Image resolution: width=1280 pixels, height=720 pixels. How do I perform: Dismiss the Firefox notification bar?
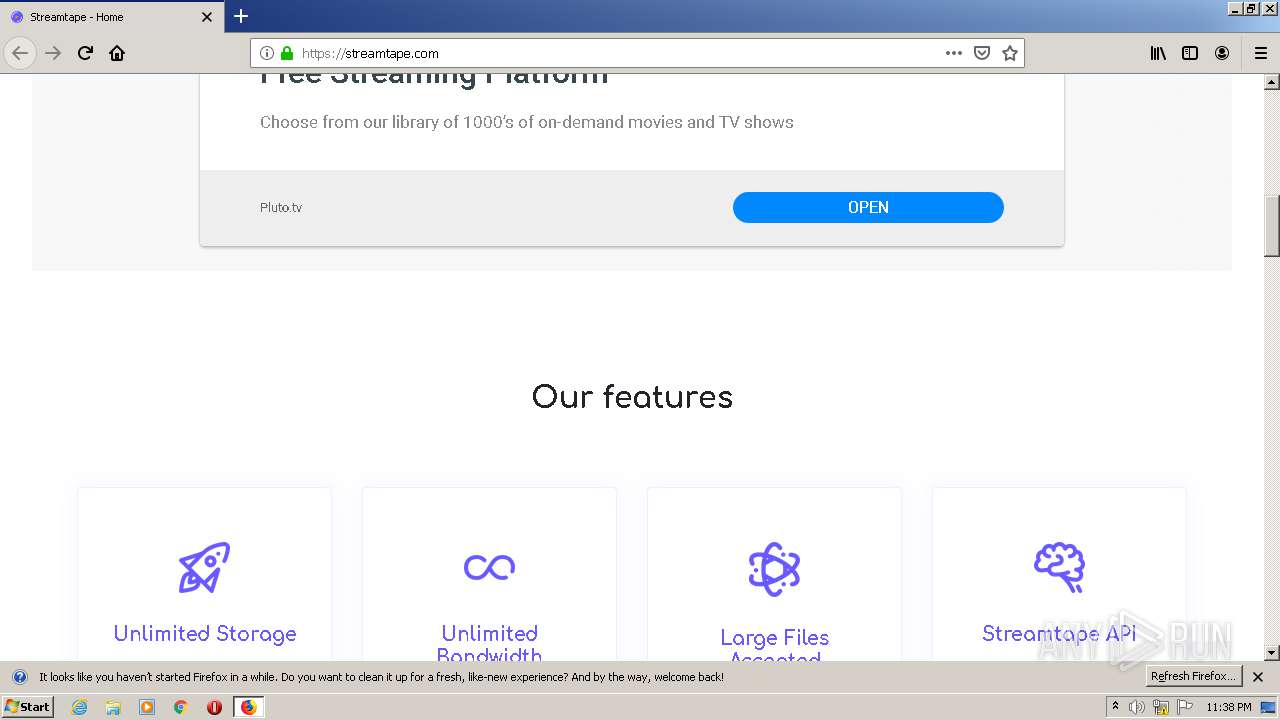pyautogui.click(x=1258, y=677)
